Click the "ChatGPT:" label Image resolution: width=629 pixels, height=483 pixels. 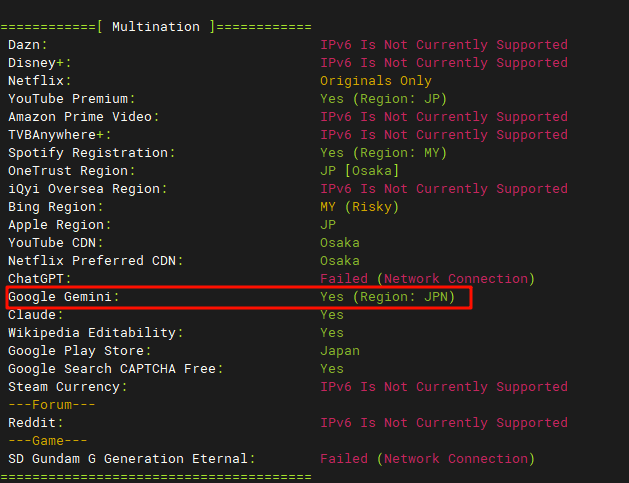tap(40, 279)
